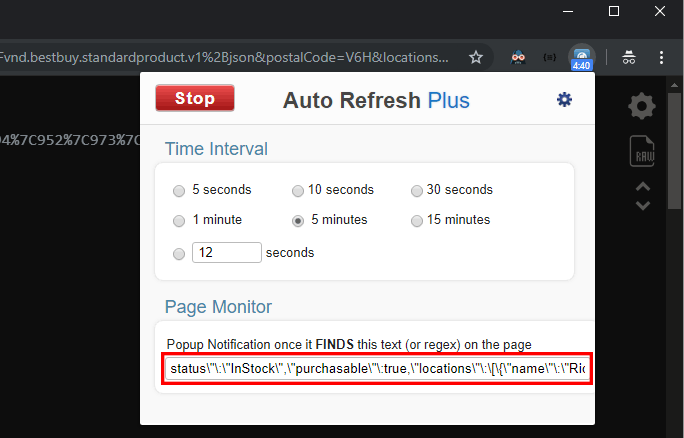
Task: Select the 1 minute interval
Action: (x=179, y=221)
